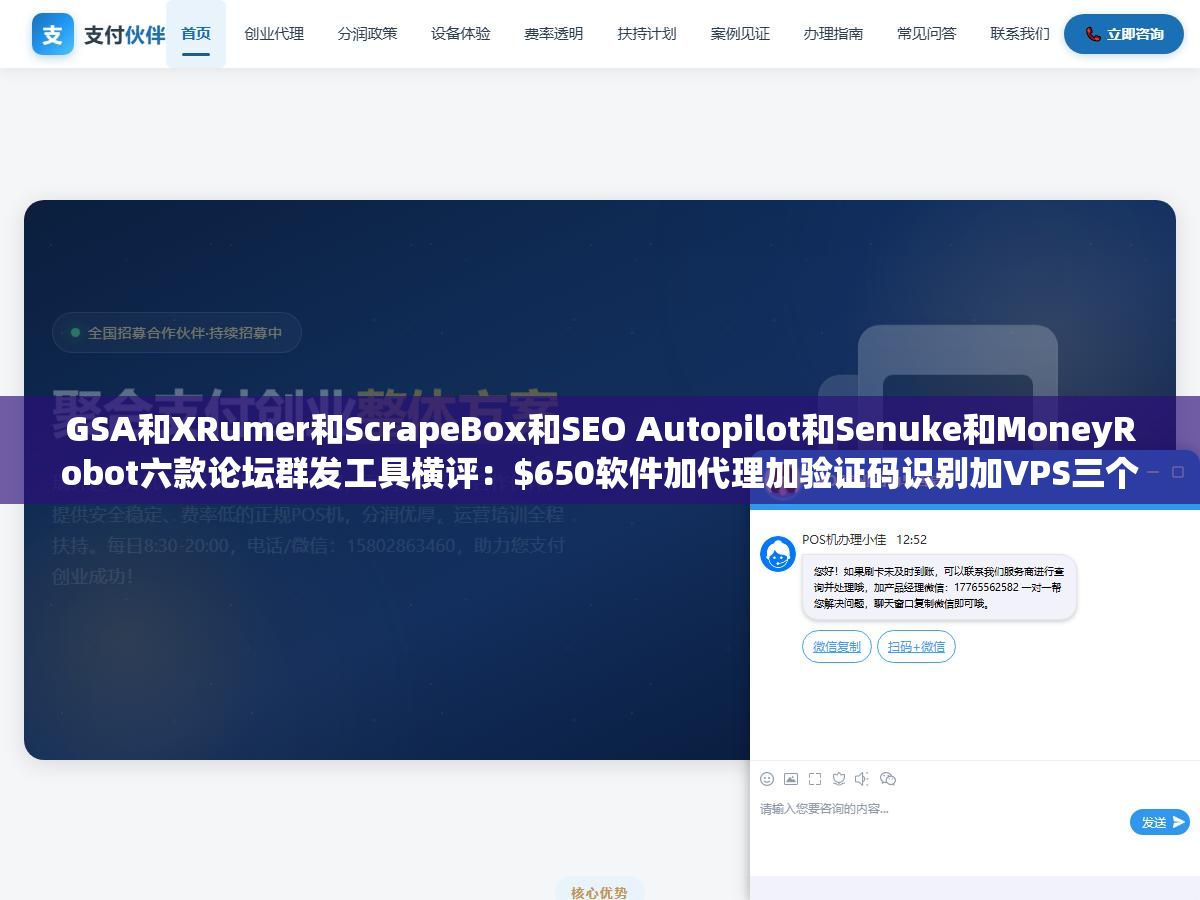Navigate to 扶持计划

tap(647, 33)
